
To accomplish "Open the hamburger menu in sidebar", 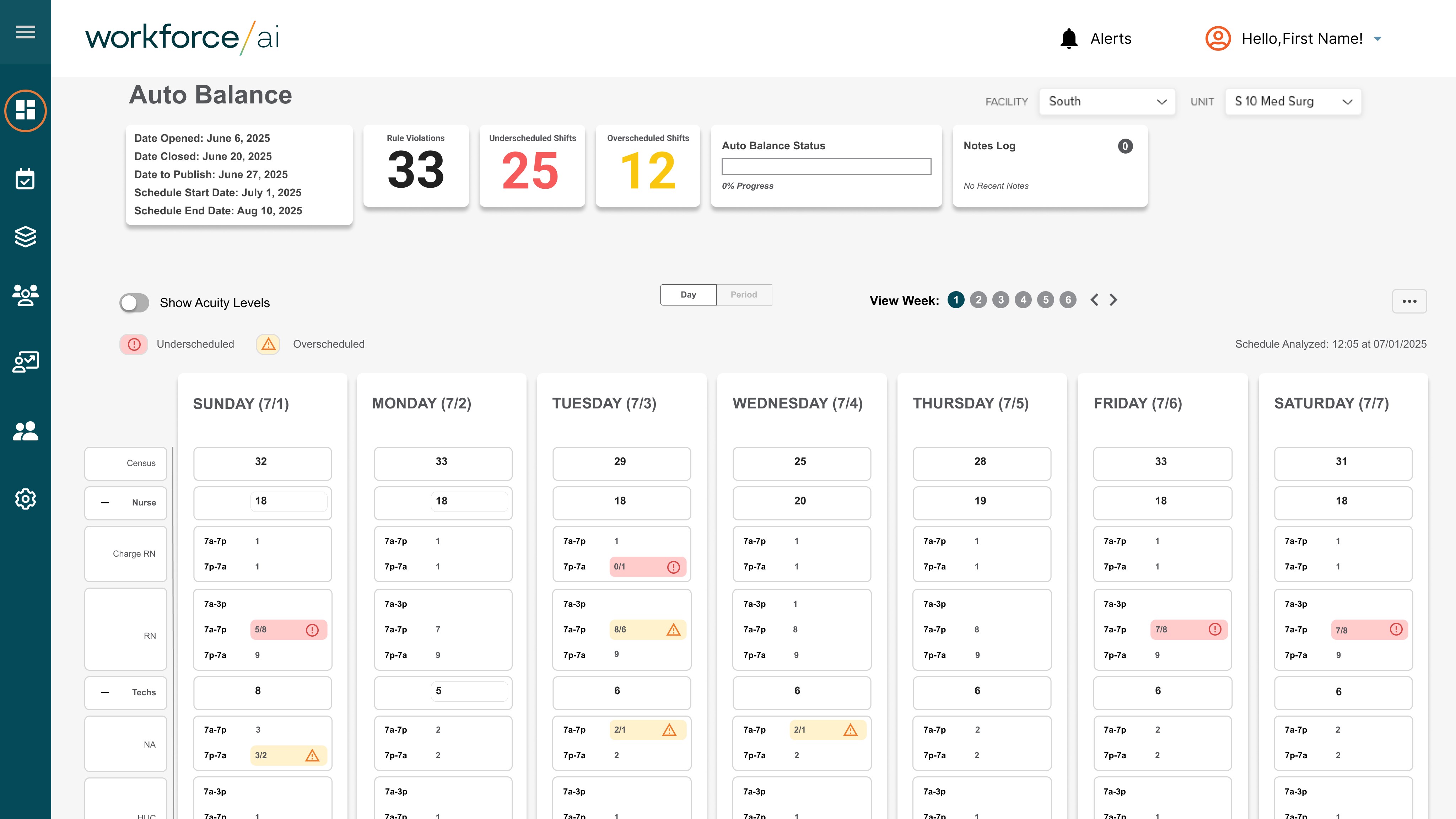I will (x=26, y=32).
